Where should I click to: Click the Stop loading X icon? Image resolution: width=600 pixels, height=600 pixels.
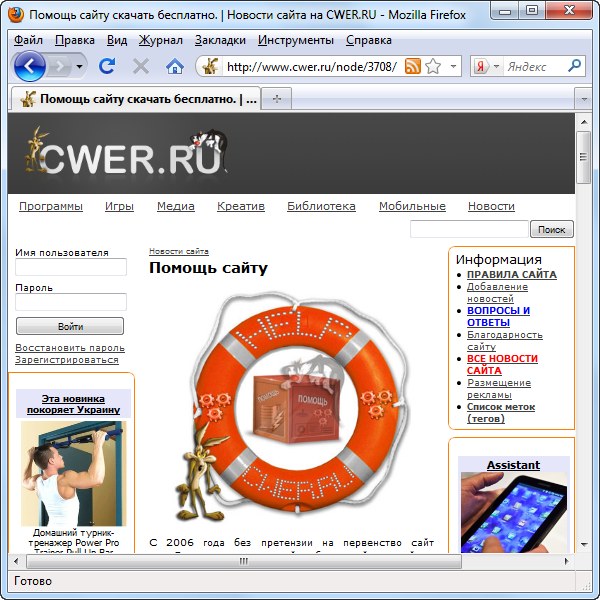coord(141,67)
